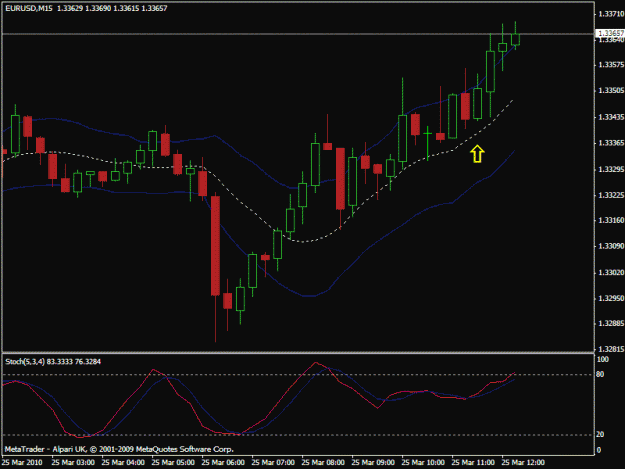
Task: Click price level 1.33090 on axis
Action: (611, 246)
